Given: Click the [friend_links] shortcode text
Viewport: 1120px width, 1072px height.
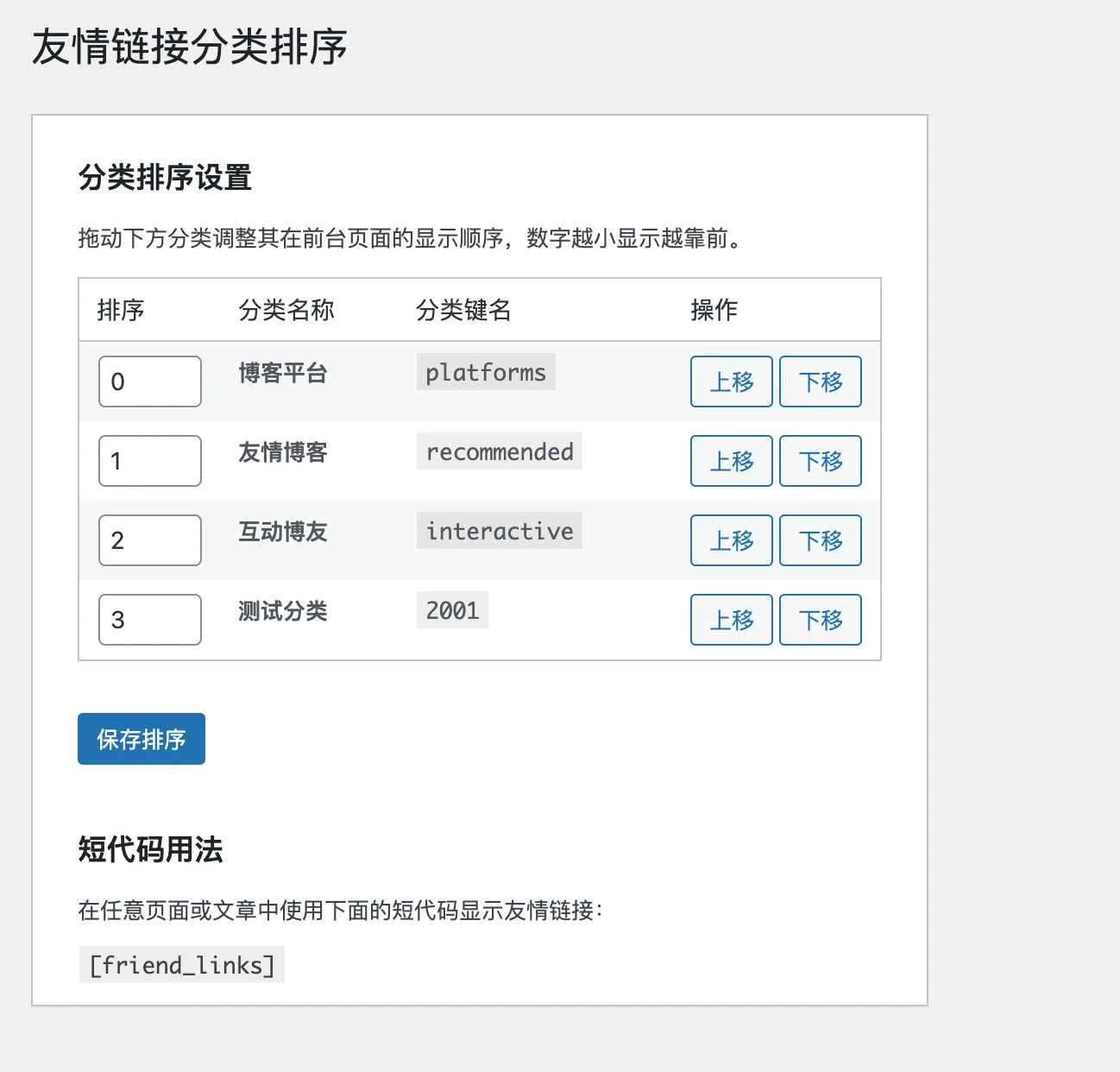Looking at the screenshot, I should 182,965.
